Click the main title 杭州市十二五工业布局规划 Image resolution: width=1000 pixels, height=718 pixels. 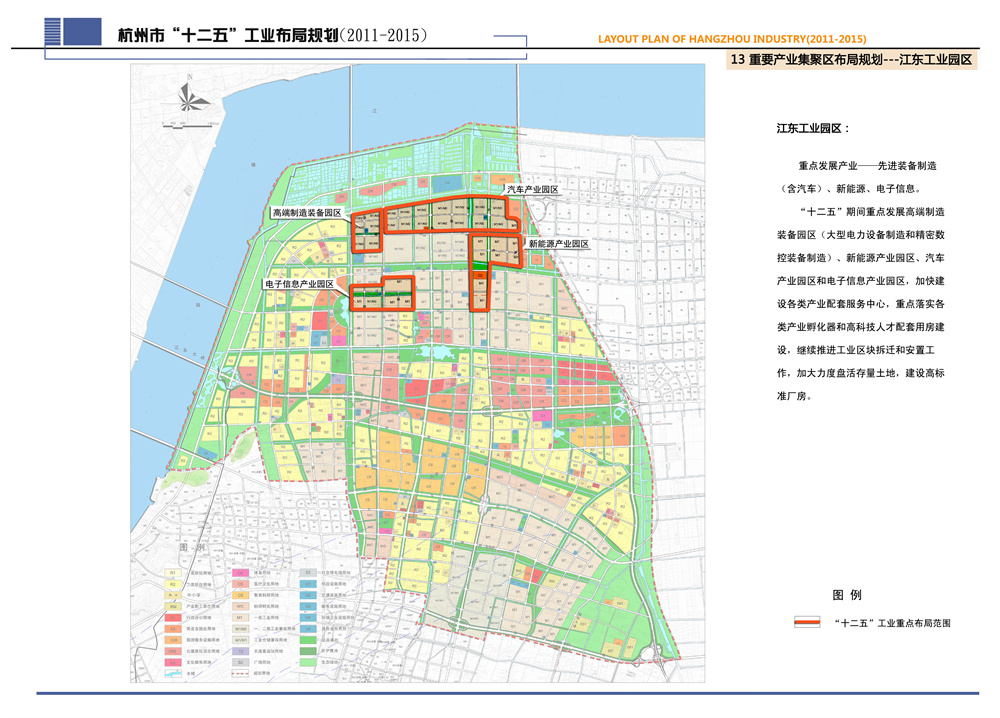[270, 35]
